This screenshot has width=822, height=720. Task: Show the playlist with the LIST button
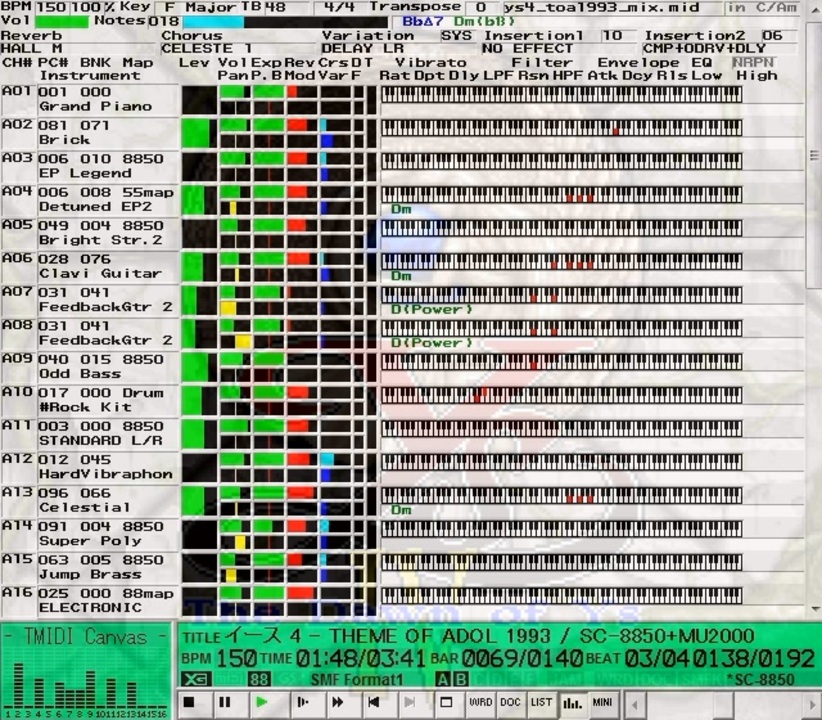[x=541, y=702]
